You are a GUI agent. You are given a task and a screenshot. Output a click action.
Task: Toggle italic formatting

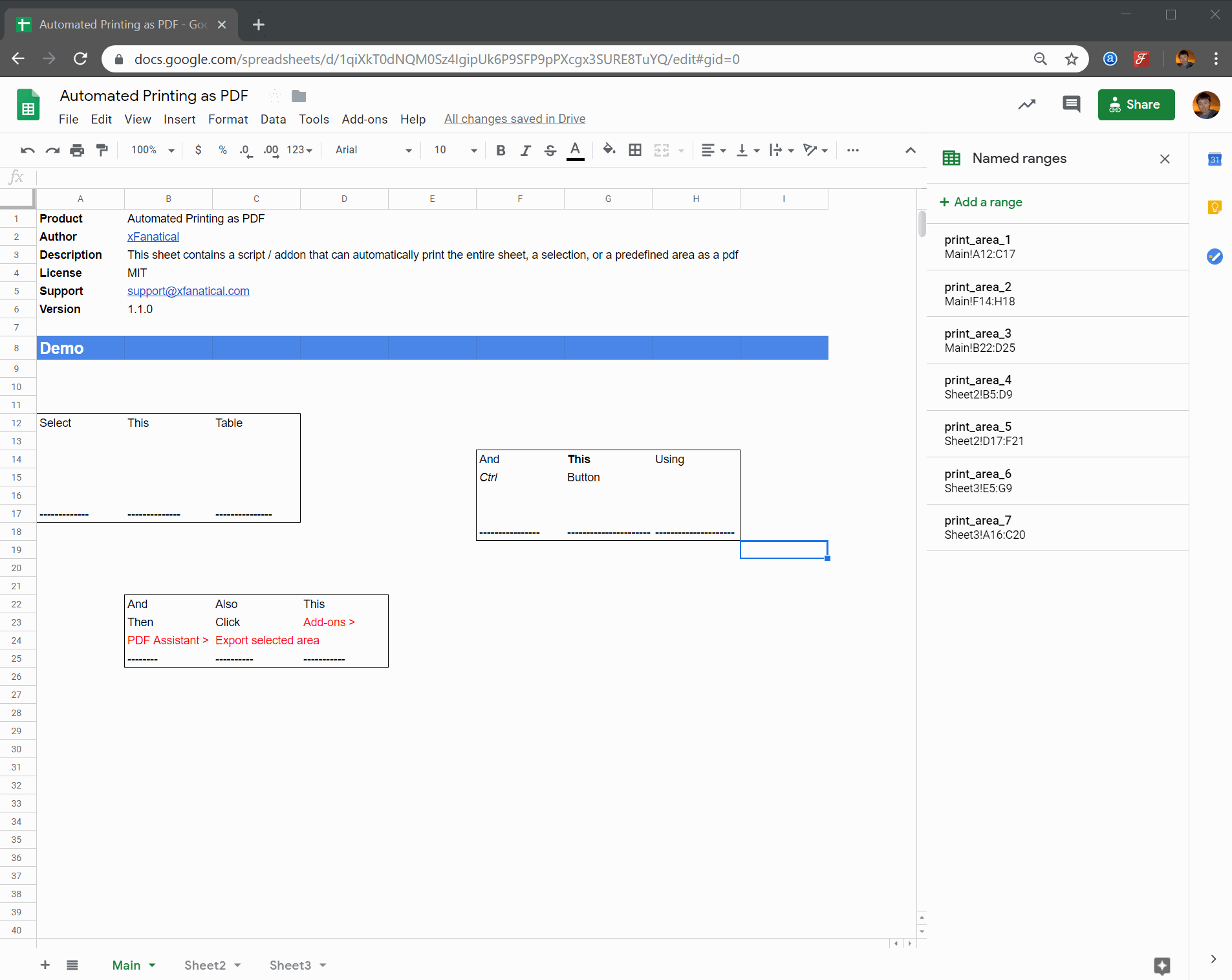tap(525, 150)
